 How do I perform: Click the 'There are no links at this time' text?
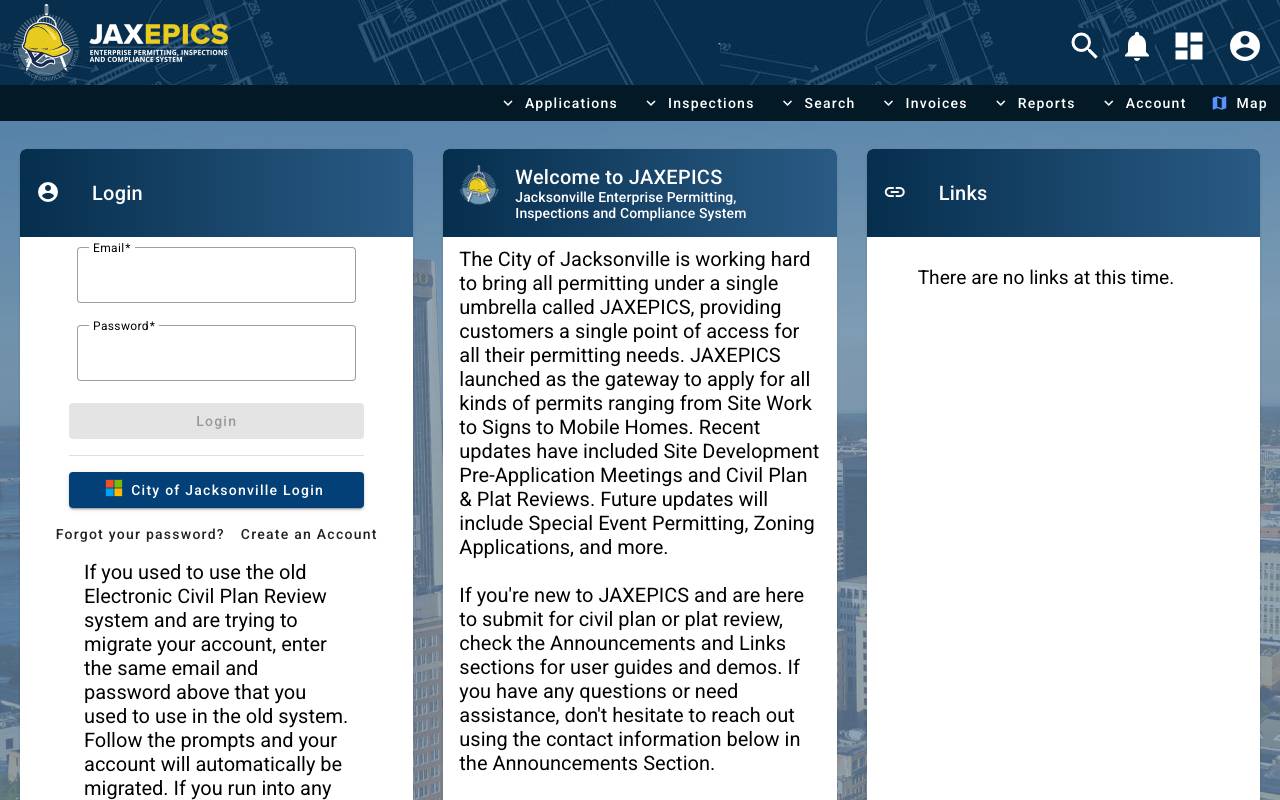tap(1046, 277)
